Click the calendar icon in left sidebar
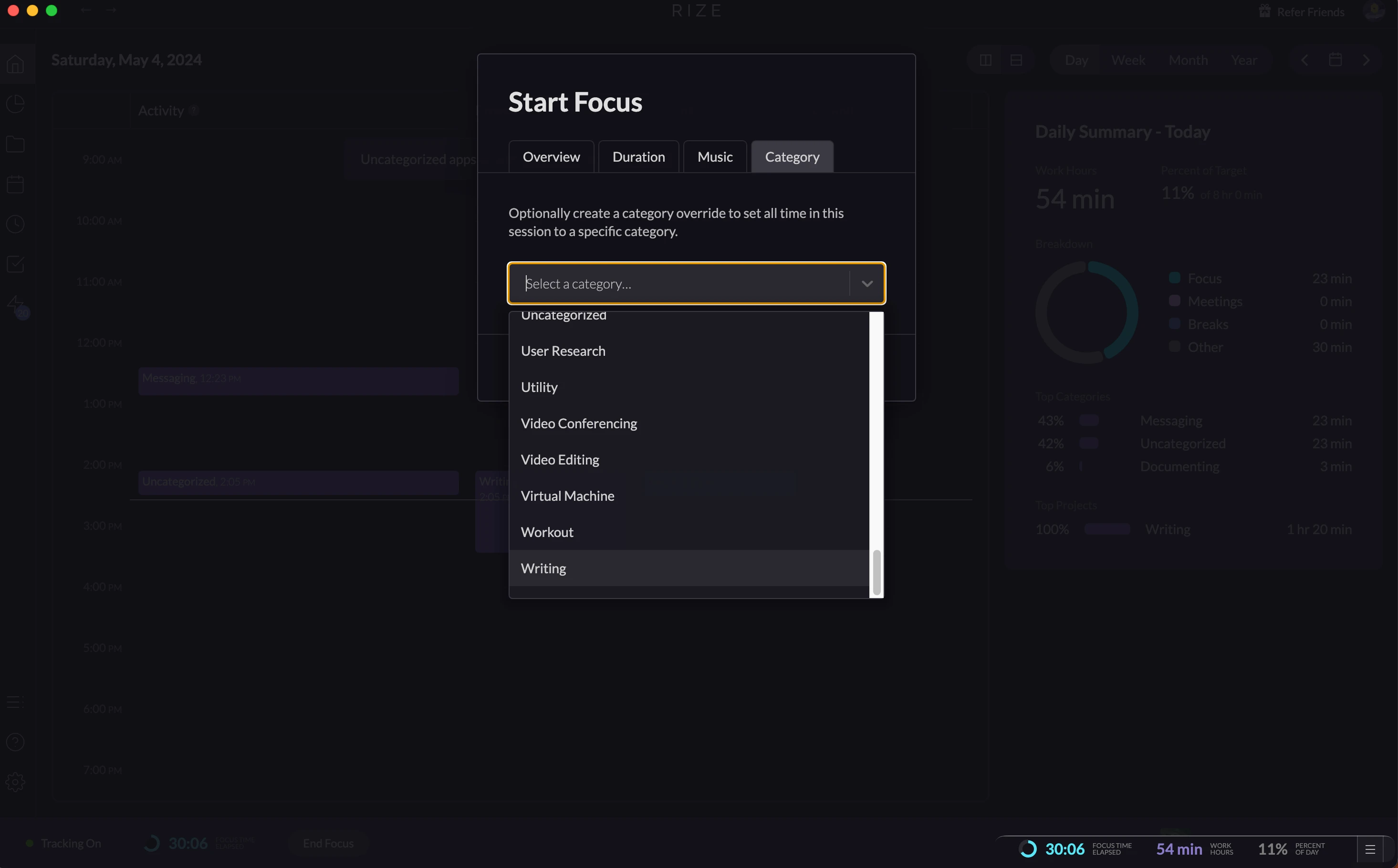This screenshot has width=1398, height=868. [x=16, y=184]
